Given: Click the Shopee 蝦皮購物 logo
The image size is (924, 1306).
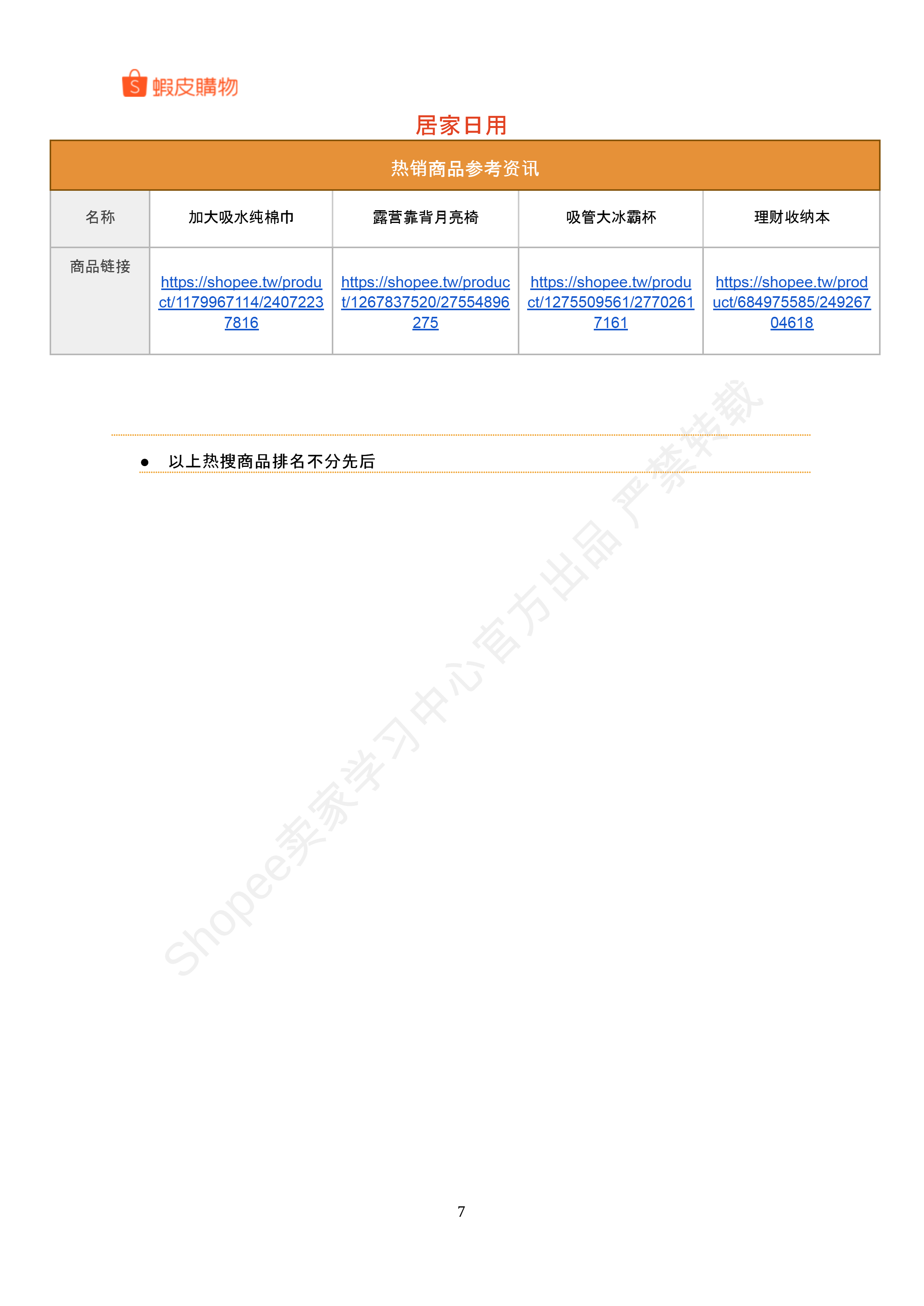Looking at the screenshot, I should (x=180, y=84).
